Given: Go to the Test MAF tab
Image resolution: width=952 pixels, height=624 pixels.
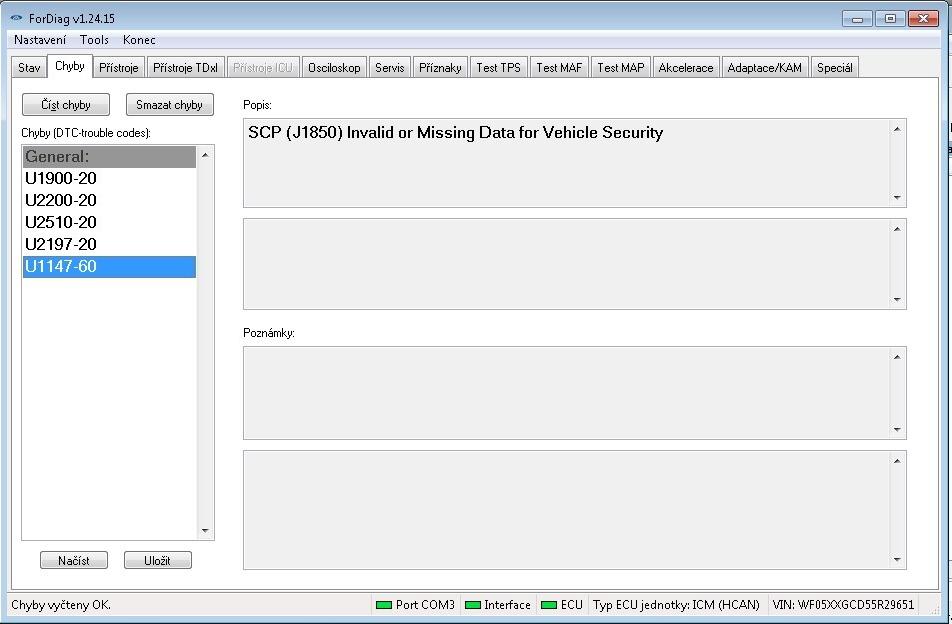Looking at the screenshot, I should [559, 68].
